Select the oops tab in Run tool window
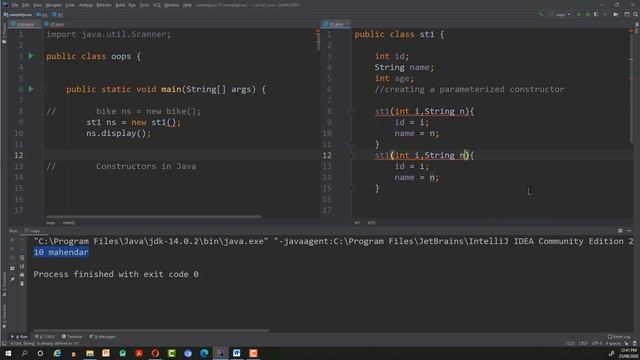Viewport: 640px width, 360px height. point(33,231)
